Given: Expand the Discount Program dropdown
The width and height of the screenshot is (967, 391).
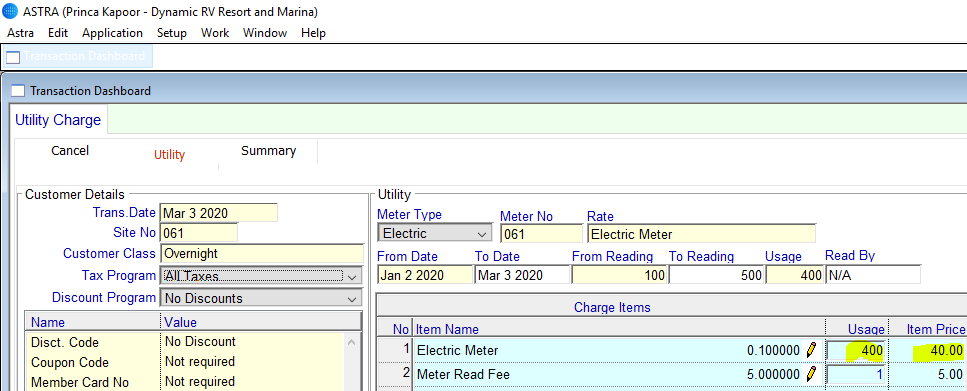Looking at the screenshot, I should click(x=261, y=298).
